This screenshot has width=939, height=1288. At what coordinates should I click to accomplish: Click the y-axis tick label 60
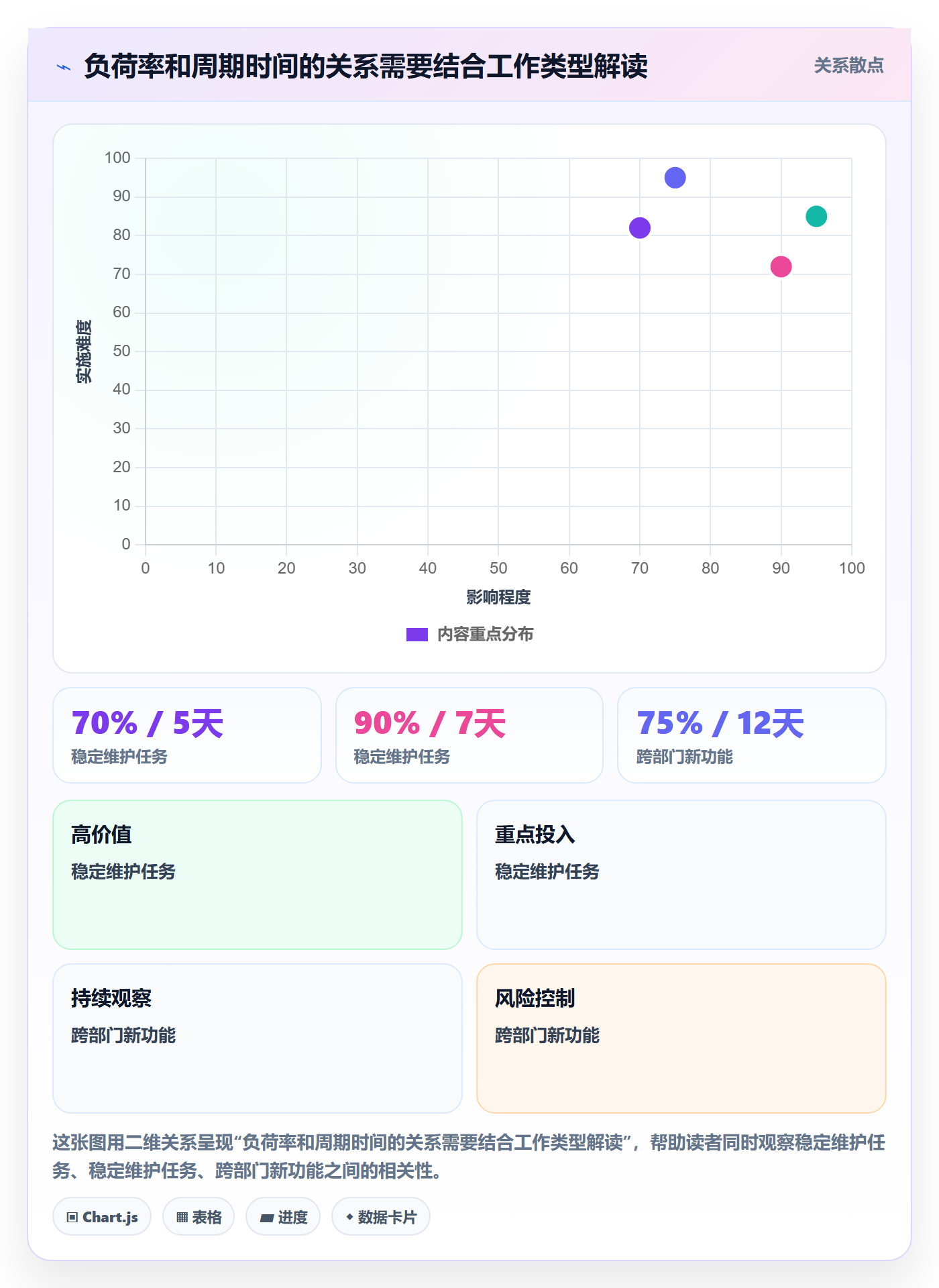pyautogui.click(x=121, y=312)
